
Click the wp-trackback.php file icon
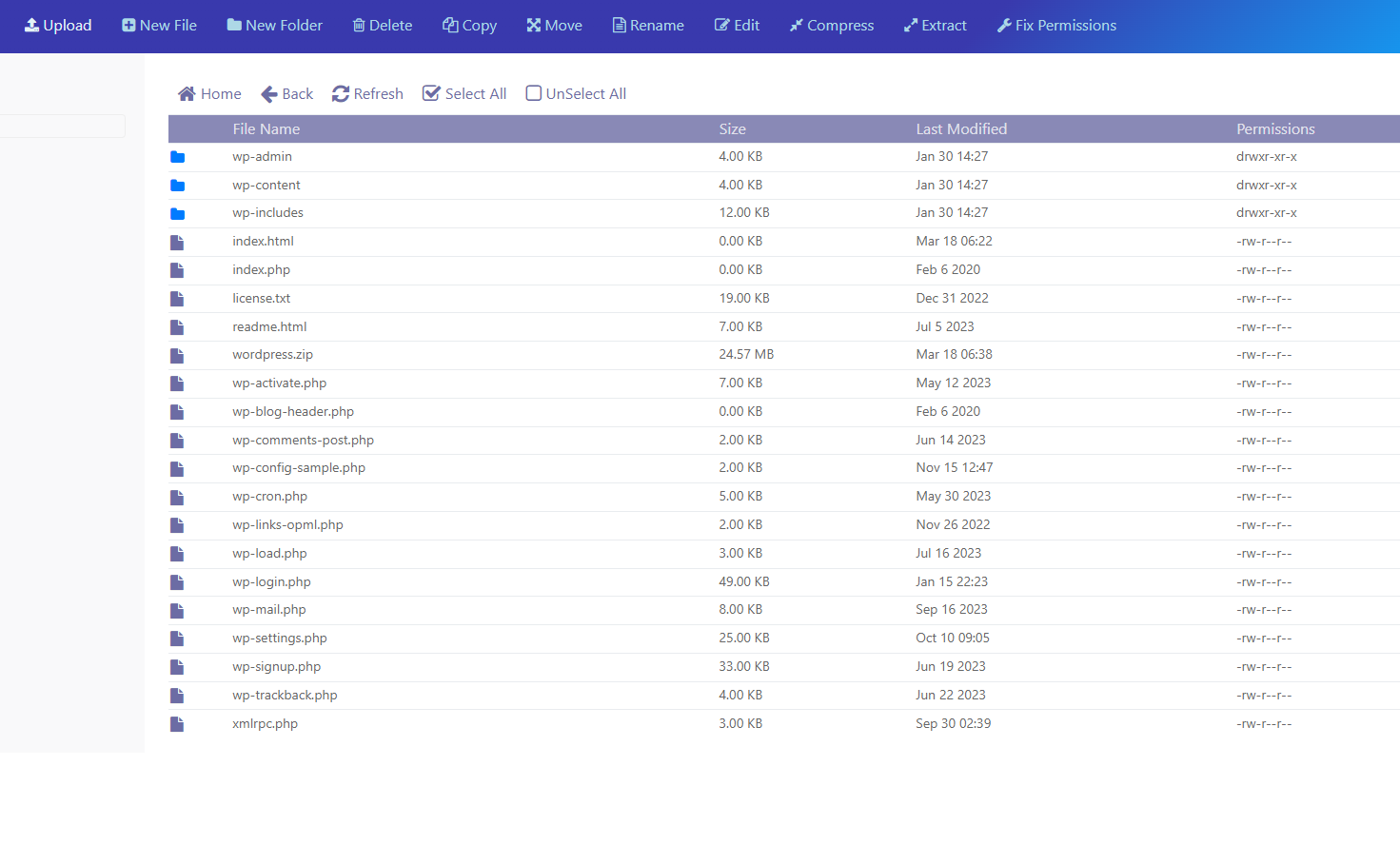(177, 696)
